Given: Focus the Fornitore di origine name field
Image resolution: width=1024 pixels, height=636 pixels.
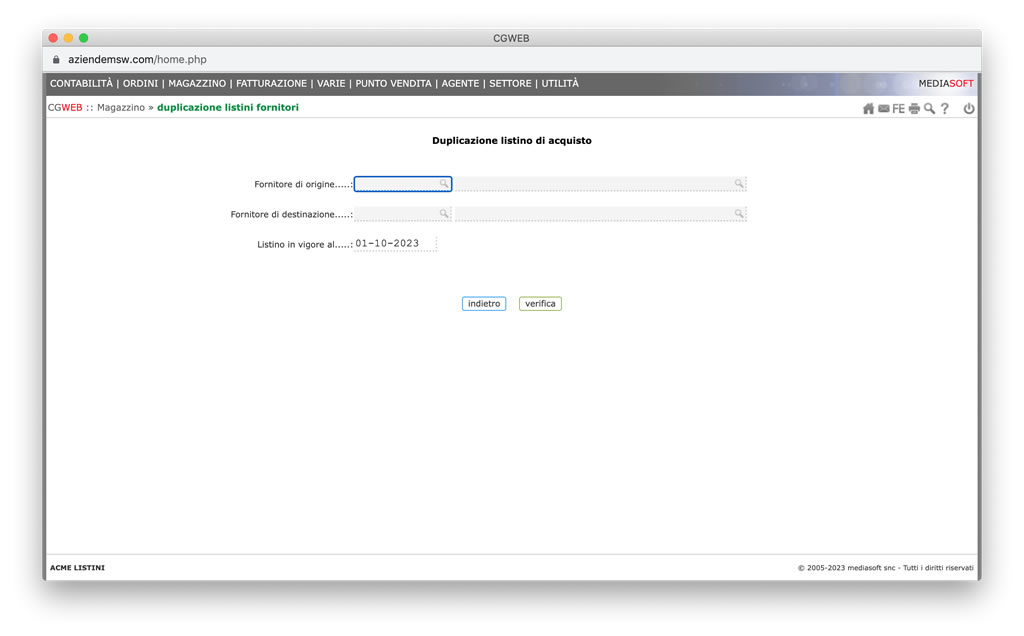Looking at the screenshot, I should [600, 184].
